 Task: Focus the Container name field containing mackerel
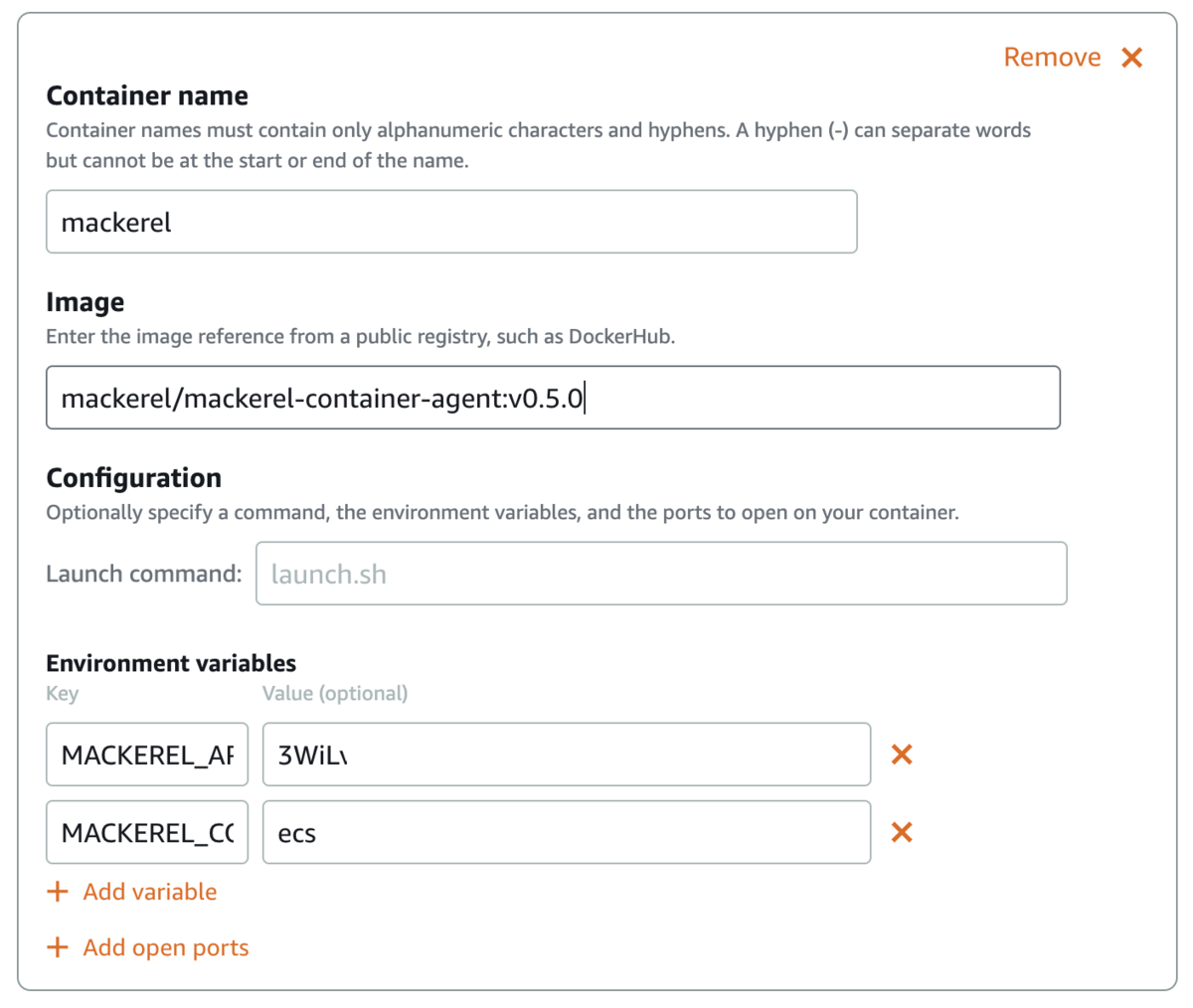pos(451,222)
